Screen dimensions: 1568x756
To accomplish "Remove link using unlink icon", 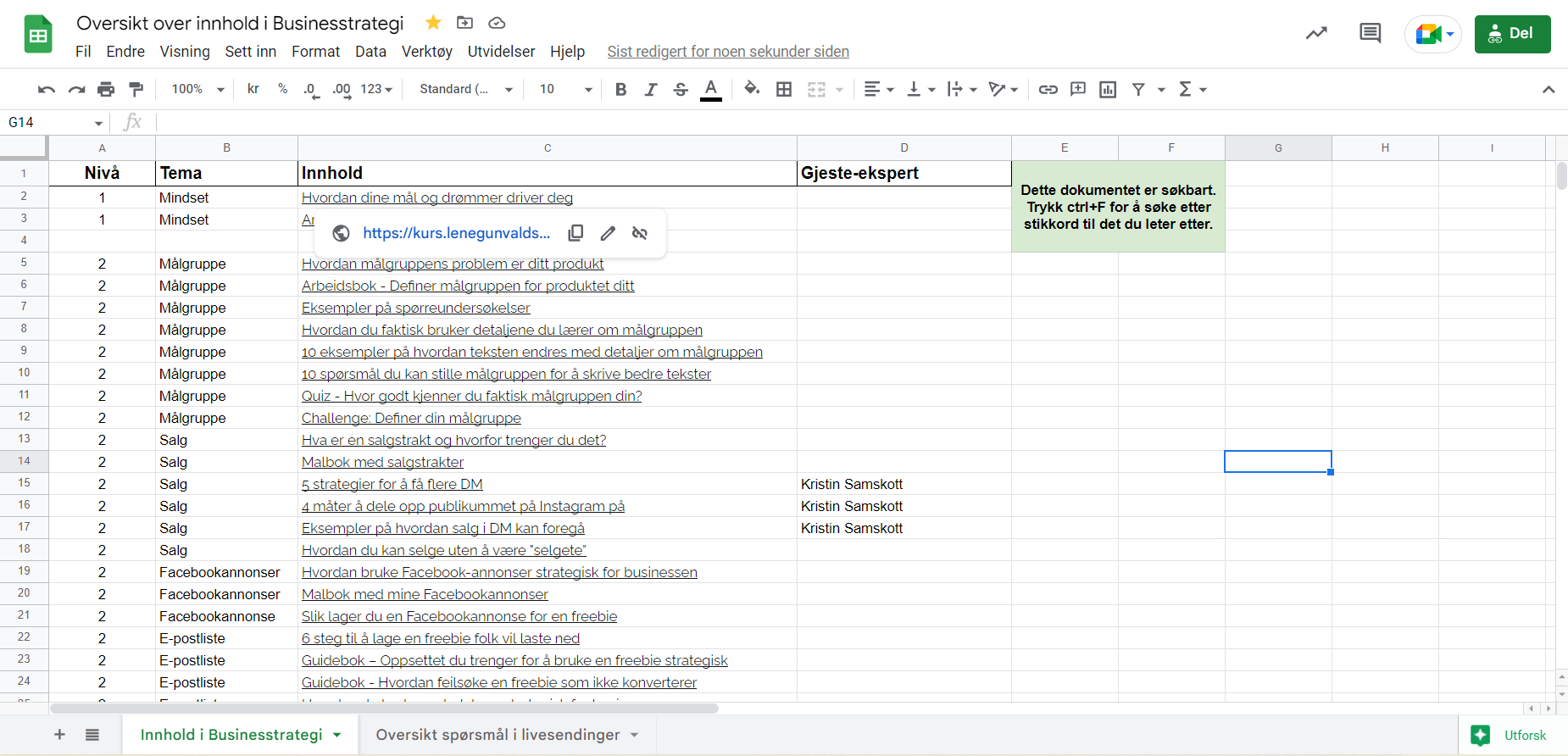I will [x=640, y=233].
